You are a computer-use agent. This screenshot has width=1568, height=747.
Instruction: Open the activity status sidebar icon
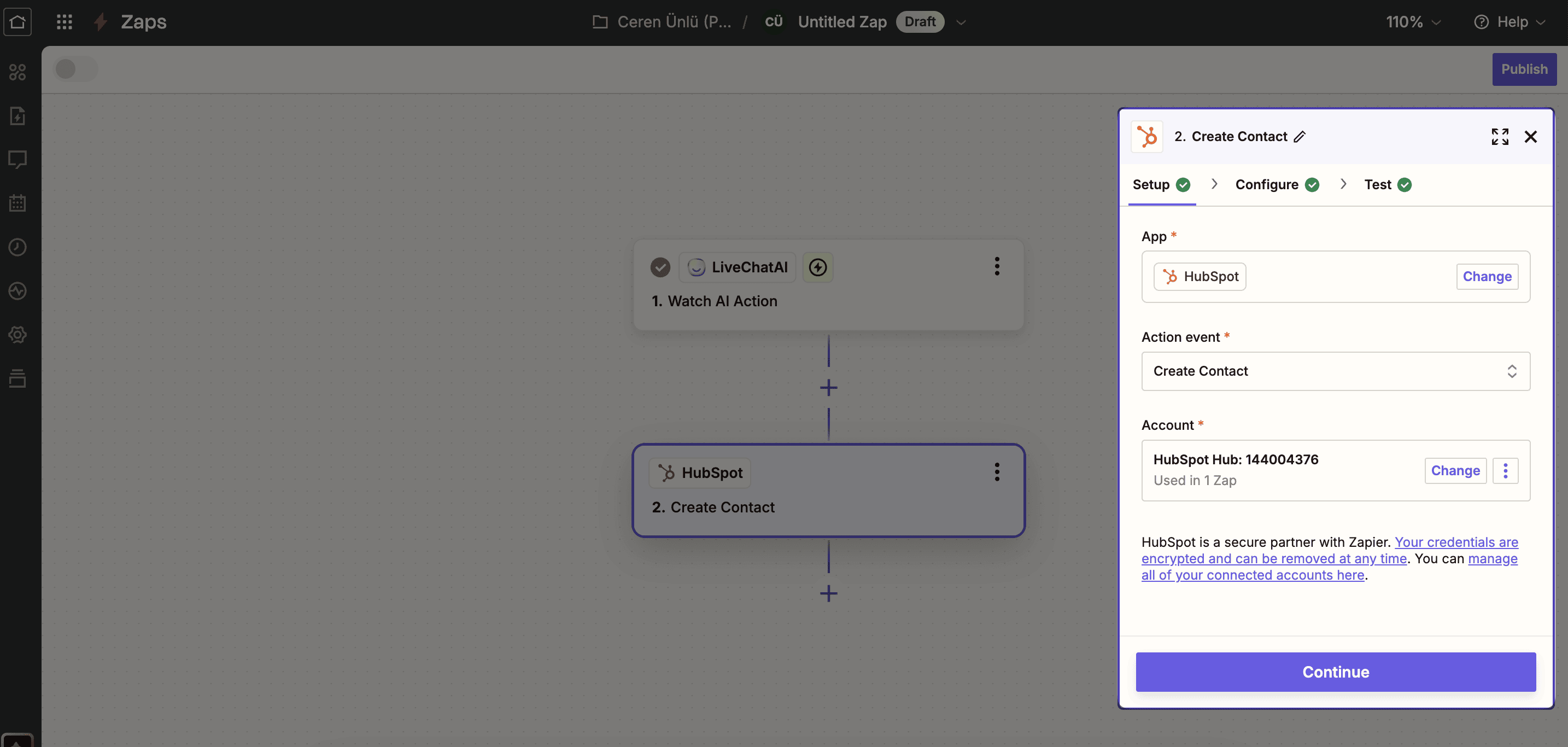coord(17,290)
